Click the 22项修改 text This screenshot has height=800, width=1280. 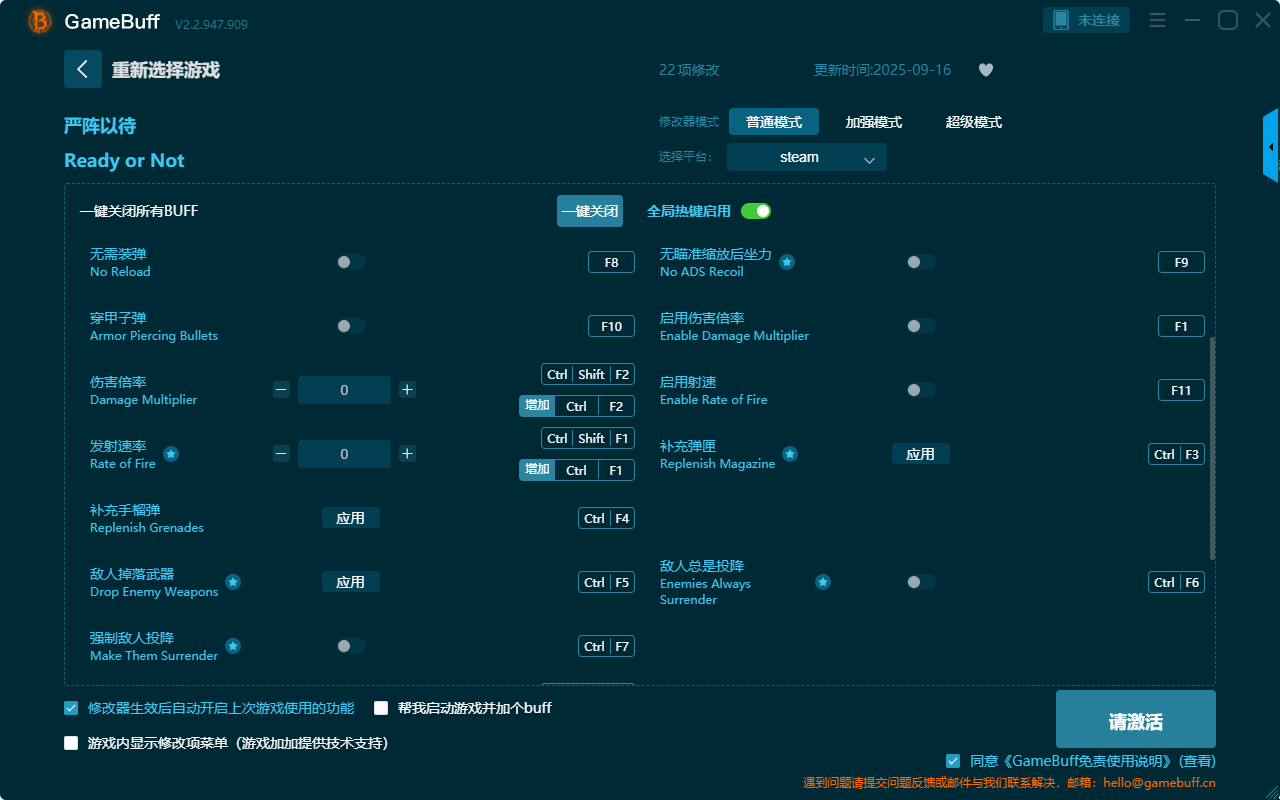point(689,70)
